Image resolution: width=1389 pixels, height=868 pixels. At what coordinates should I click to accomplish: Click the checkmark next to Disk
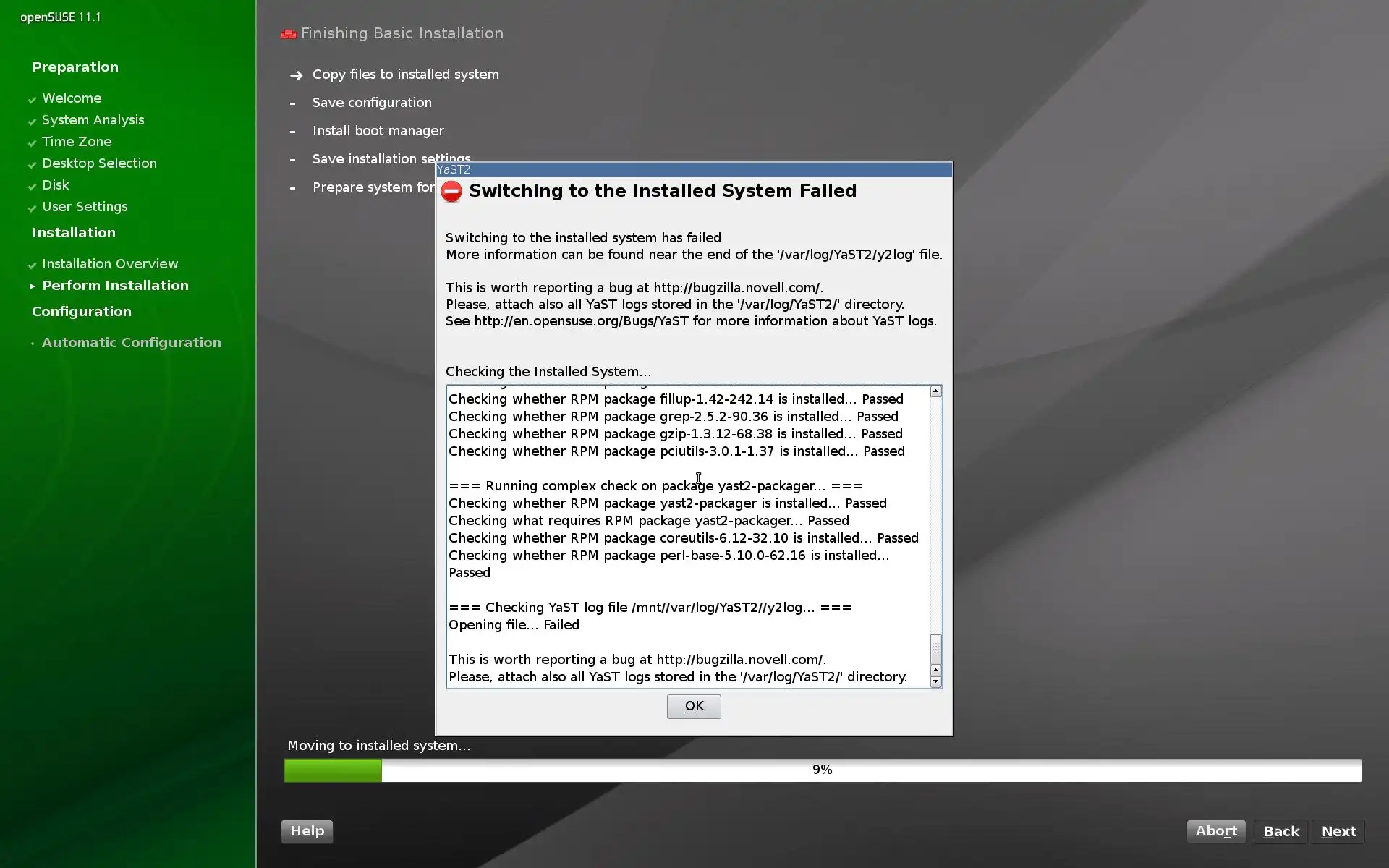coord(32,187)
